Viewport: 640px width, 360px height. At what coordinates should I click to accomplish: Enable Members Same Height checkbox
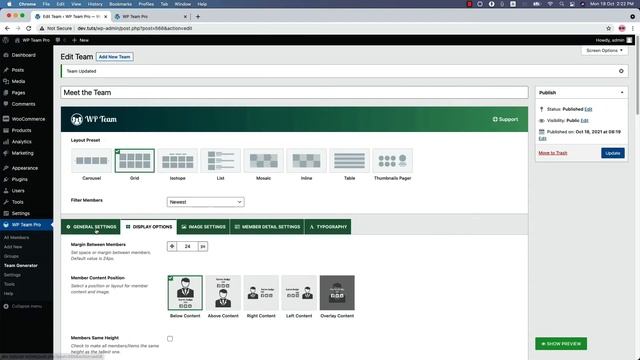(x=170, y=339)
